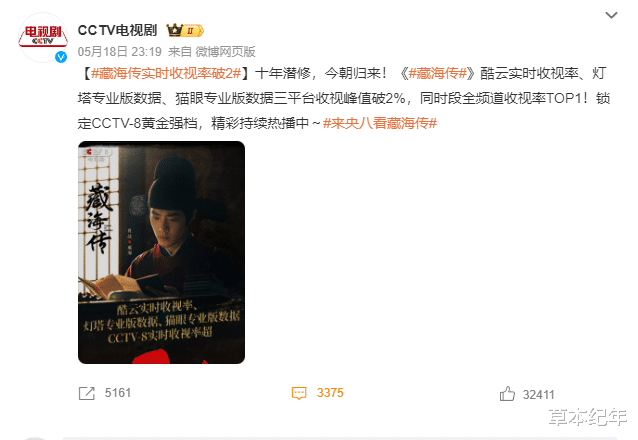Click the comment count 3375

pos(330,393)
